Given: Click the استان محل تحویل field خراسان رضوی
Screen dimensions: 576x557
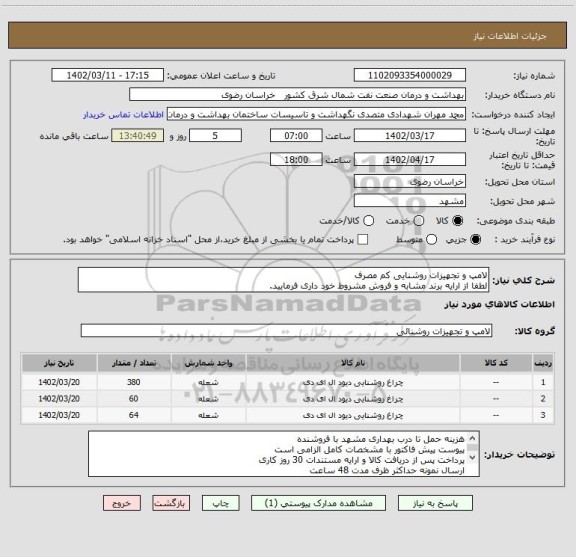Looking at the screenshot, I should click(x=410, y=182).
